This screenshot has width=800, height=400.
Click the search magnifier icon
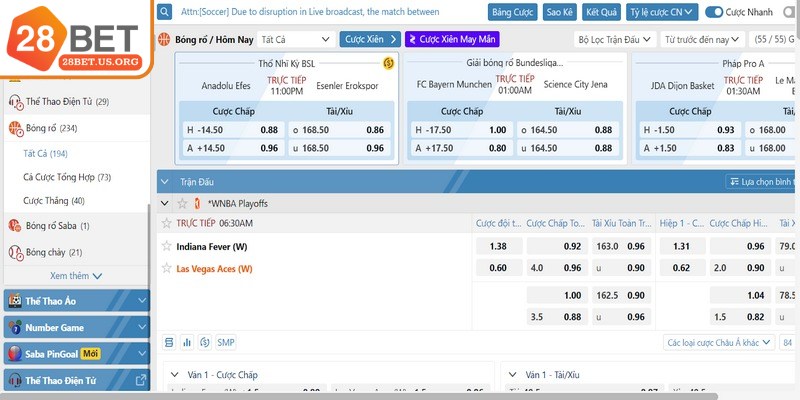point(165,12)
